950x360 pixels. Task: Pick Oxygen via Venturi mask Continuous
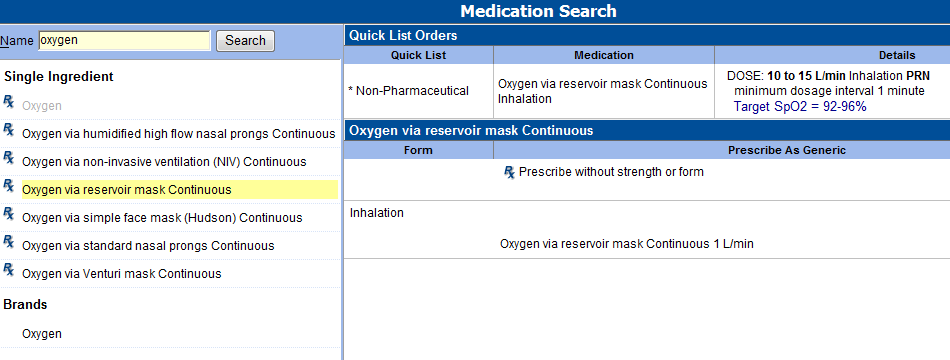click(122, 273)
